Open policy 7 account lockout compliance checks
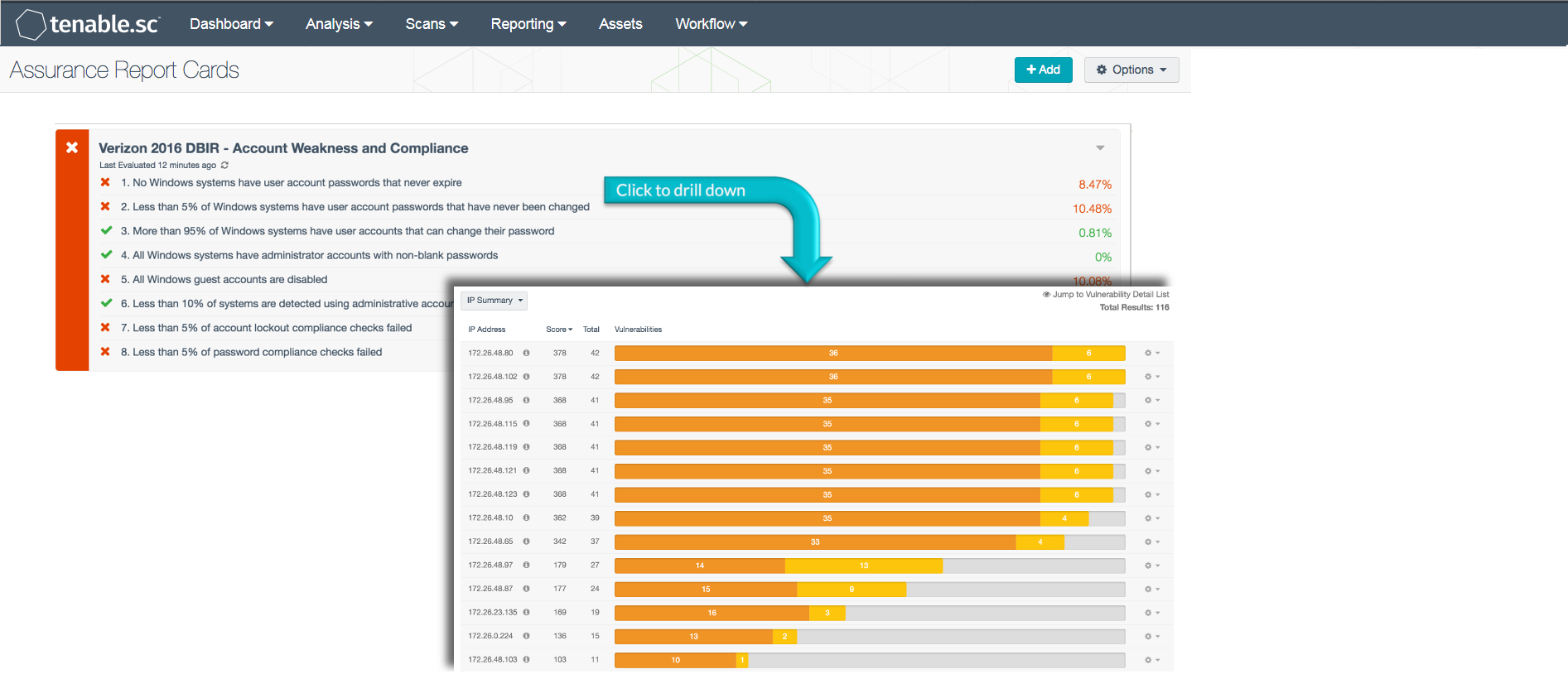This screenshot has height=679, width=1568. pos(267,328)
